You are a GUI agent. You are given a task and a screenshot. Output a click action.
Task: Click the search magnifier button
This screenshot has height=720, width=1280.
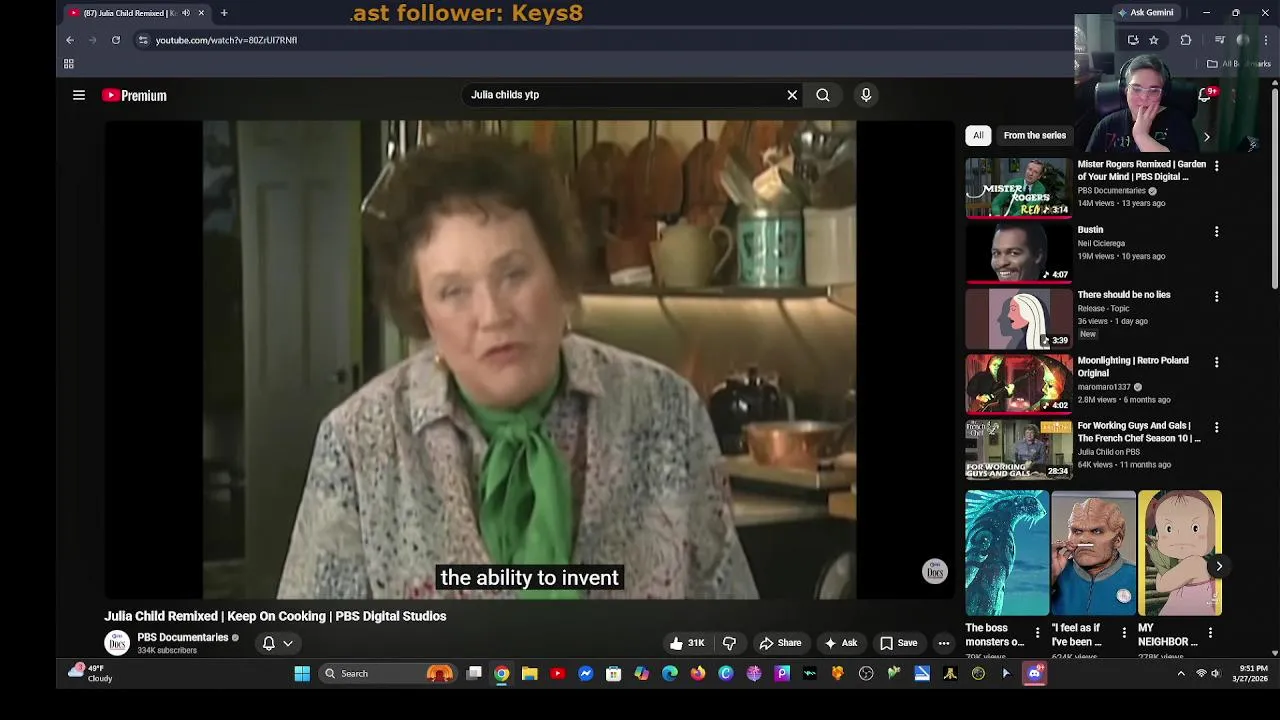(823, 95)
